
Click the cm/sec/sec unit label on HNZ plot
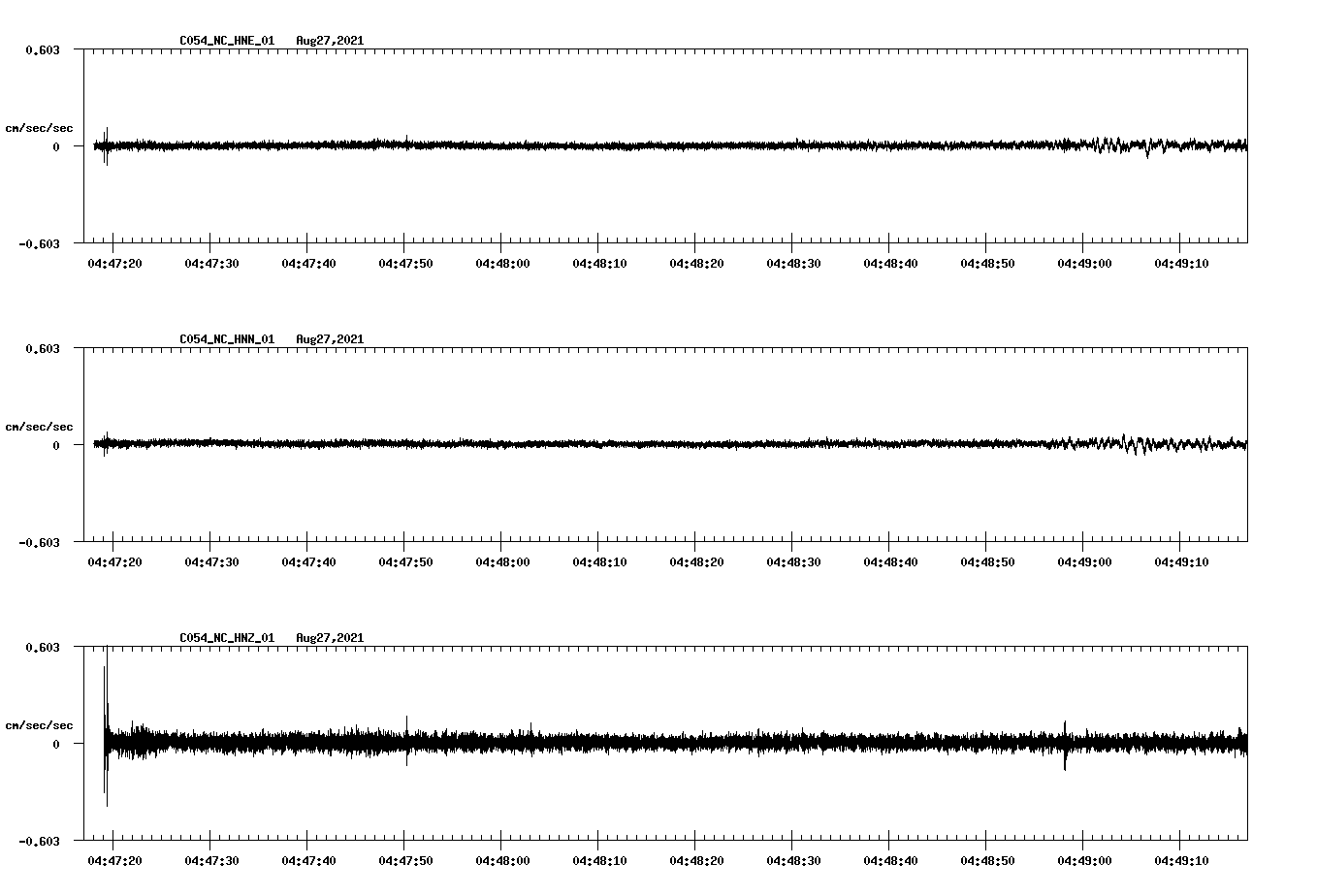(x=39, y=725)
